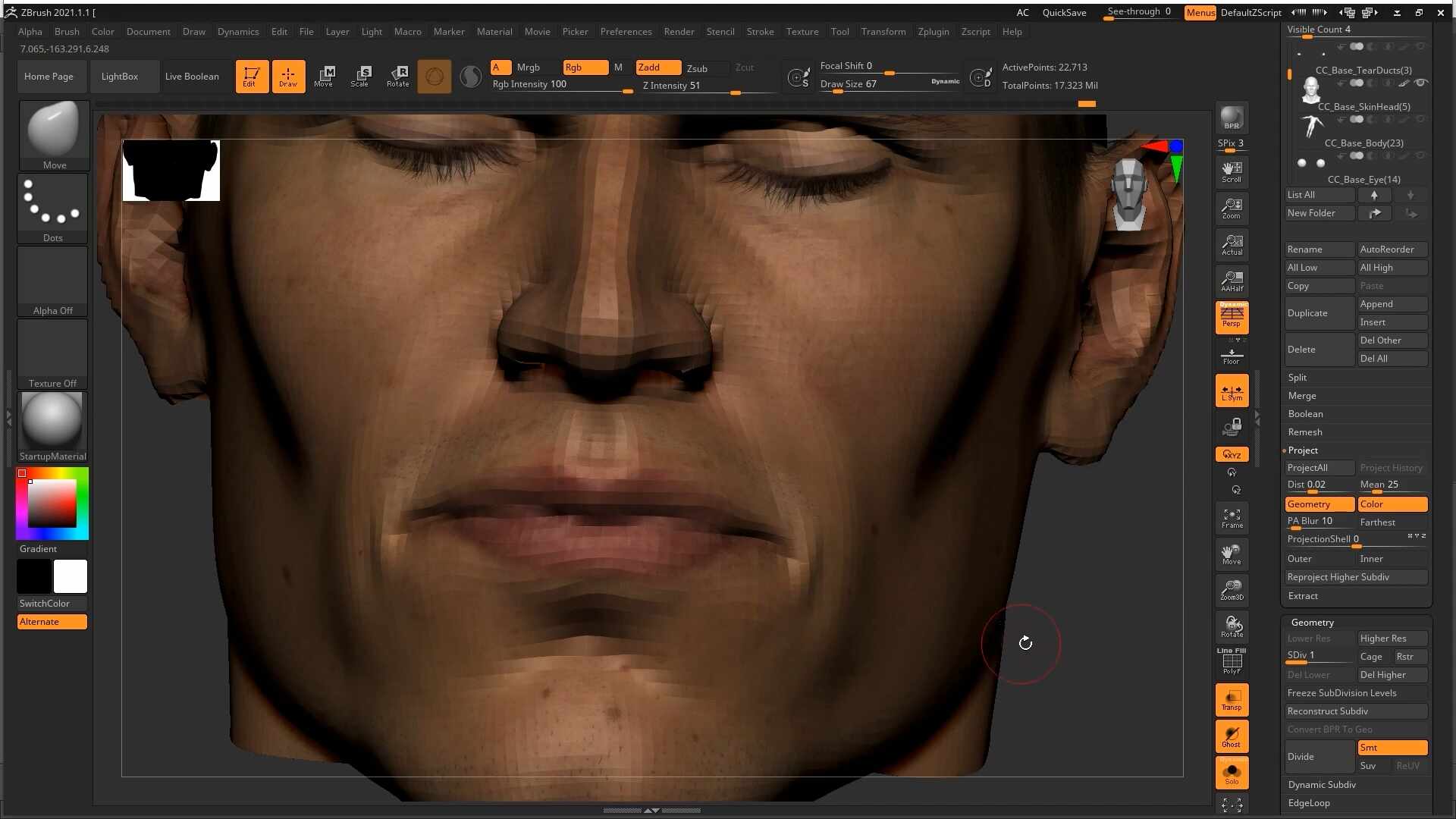Viewport: 1456px width, 819px height.
Task: Click the Scroll canvas icon
Action: pos(1232,172)
